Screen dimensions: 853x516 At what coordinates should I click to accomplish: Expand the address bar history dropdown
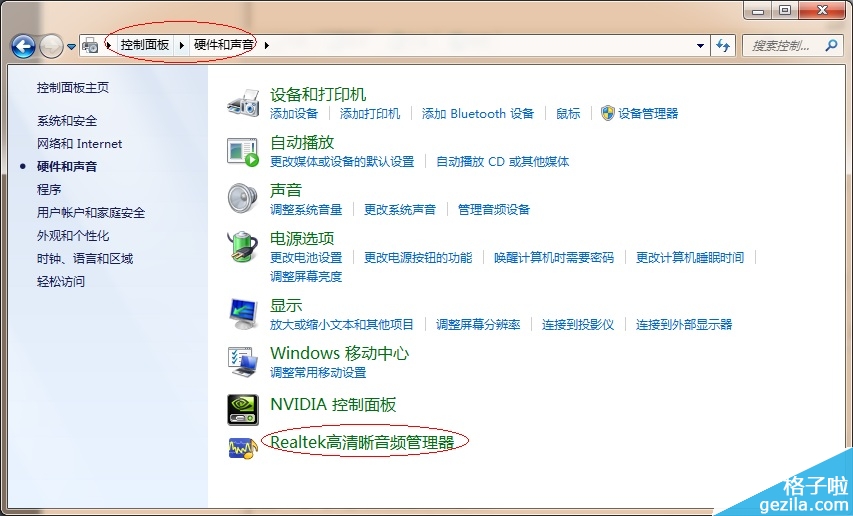[700, 45]
